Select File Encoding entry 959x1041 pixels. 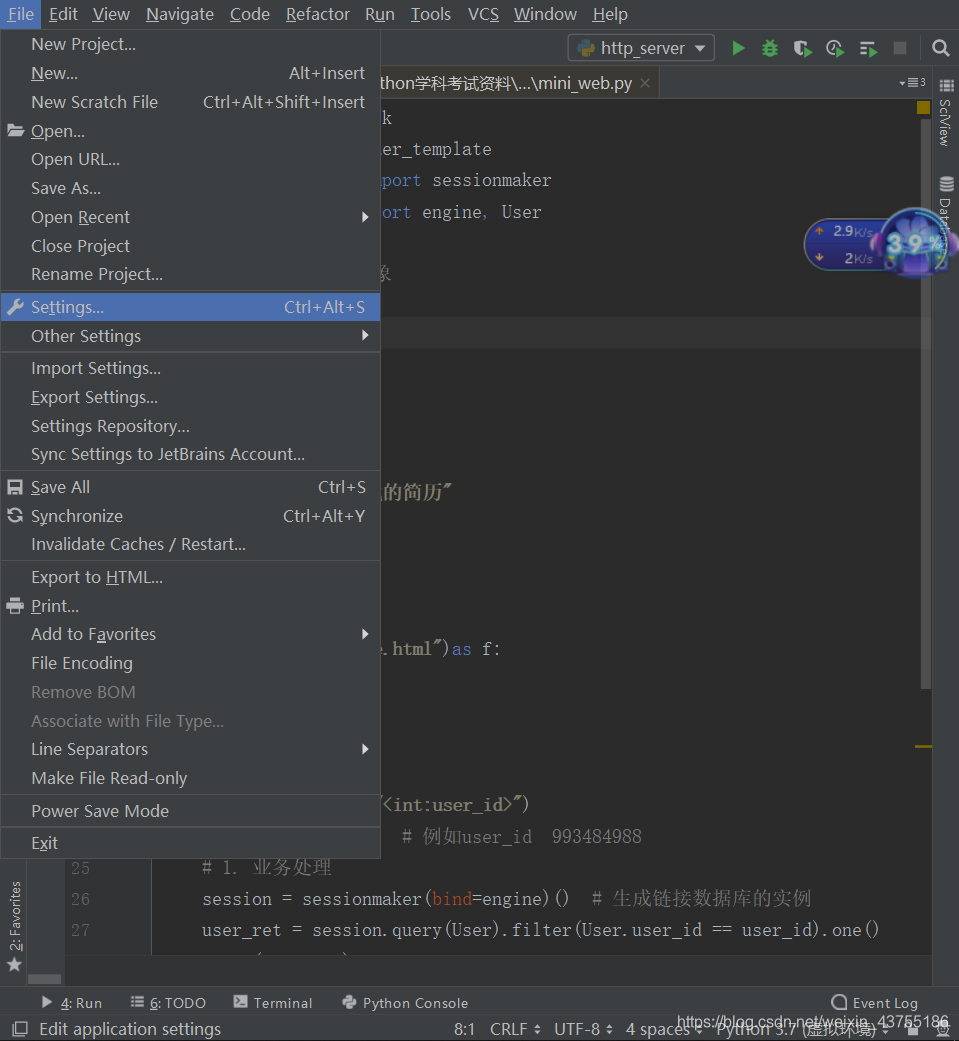191,663
